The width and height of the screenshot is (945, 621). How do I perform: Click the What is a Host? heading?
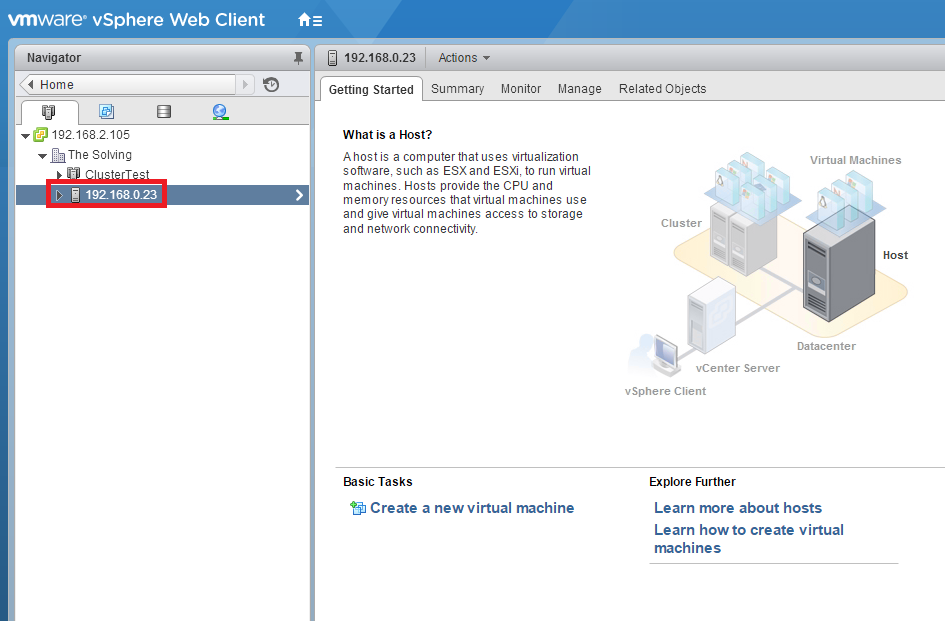[x=388, y=134]
